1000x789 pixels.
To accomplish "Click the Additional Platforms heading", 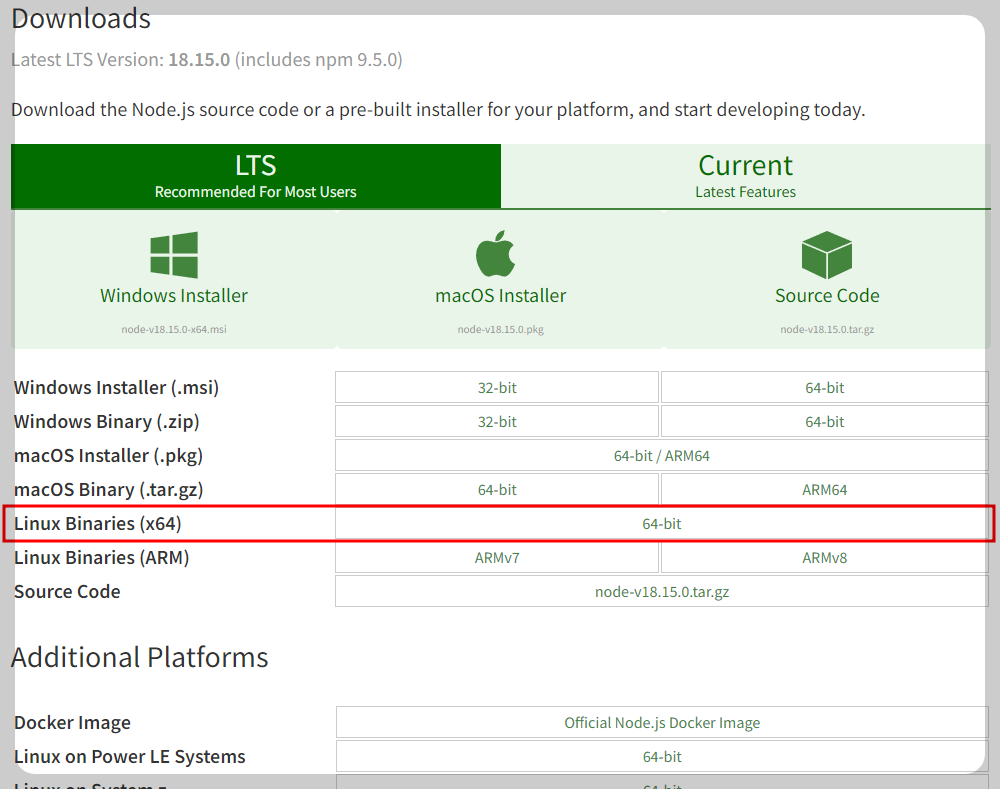I will (x=140, y=657).
